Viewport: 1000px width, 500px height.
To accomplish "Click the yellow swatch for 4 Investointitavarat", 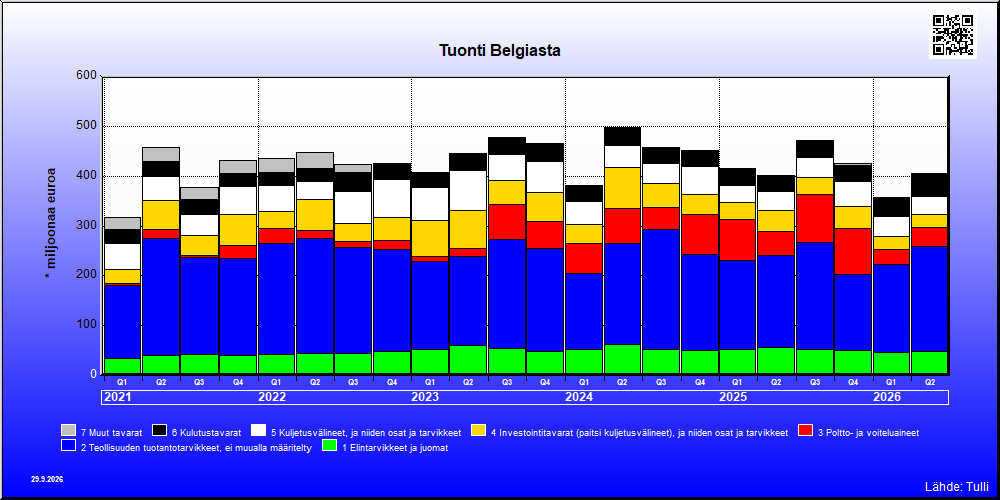I will point(478,430).
